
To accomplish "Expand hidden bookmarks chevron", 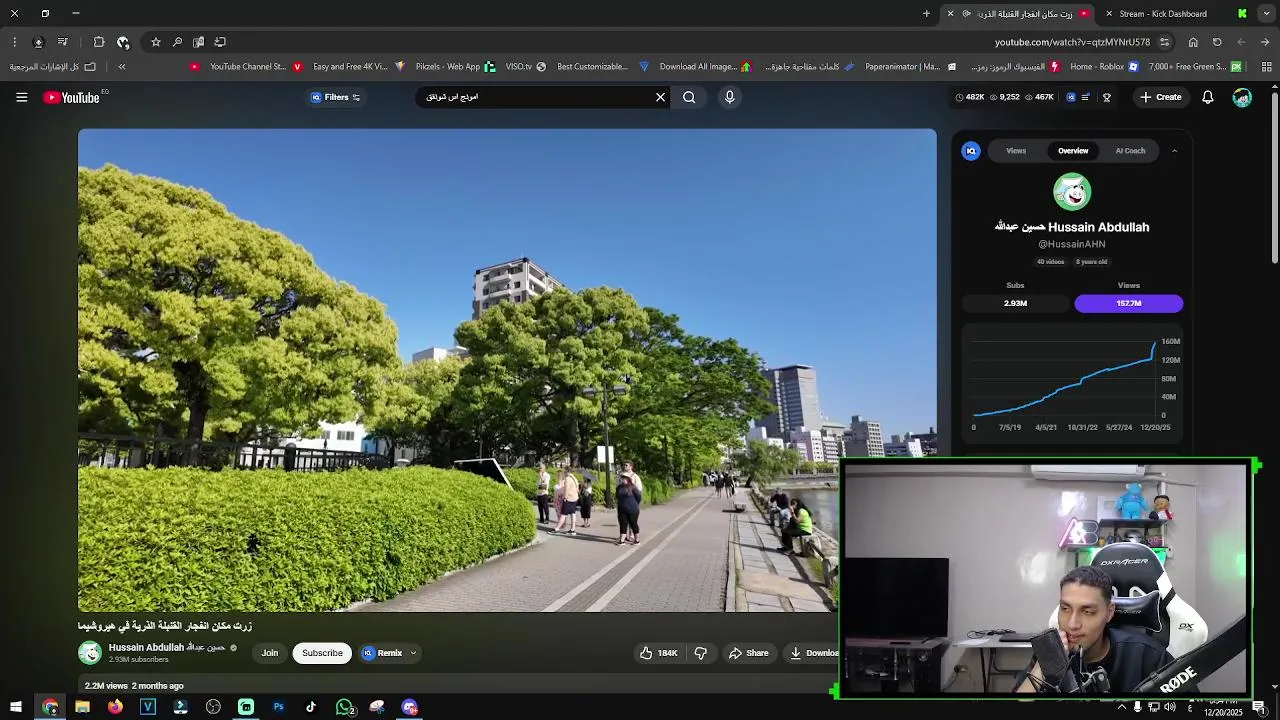I will tap(122, 67).
